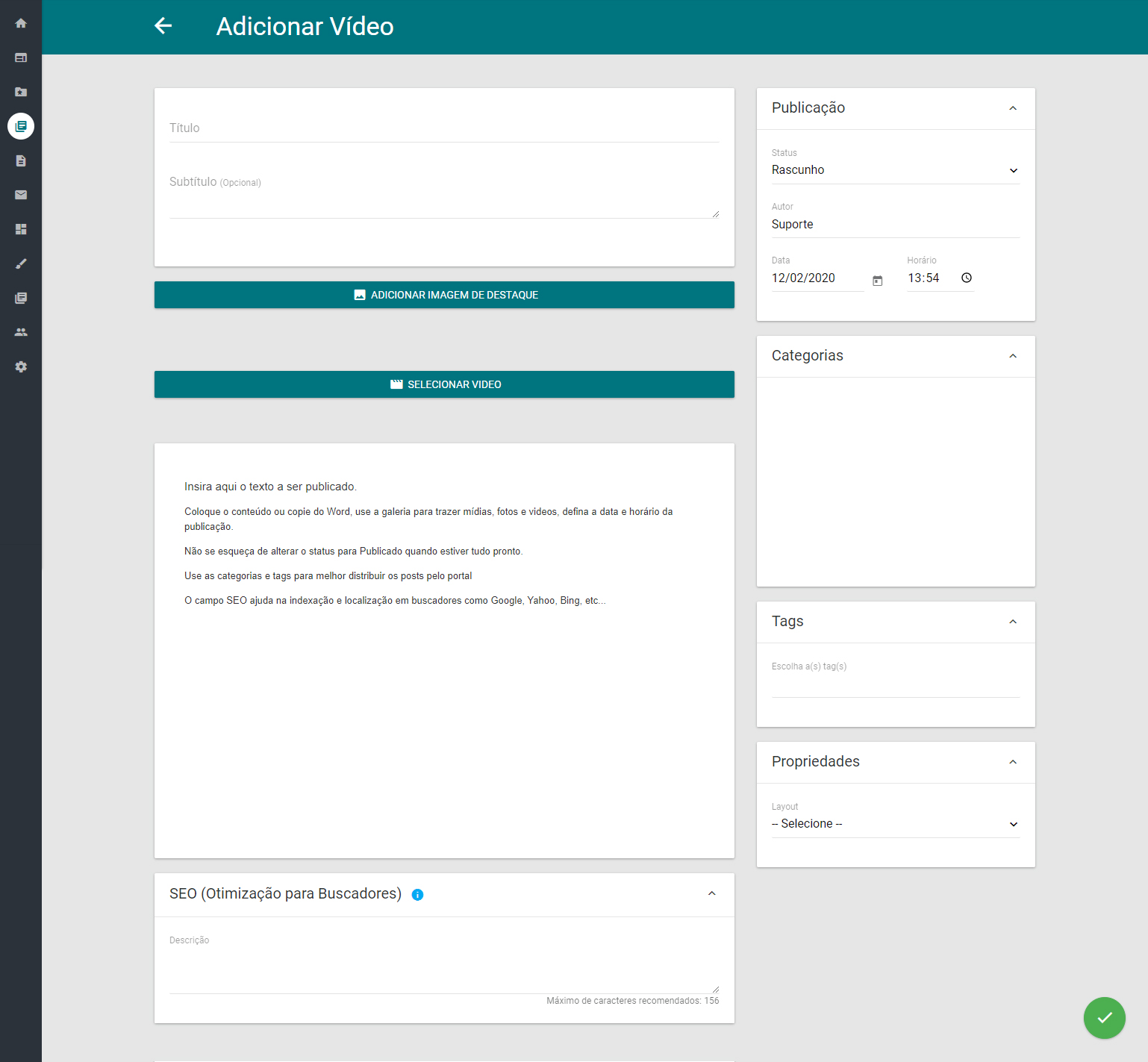The width and height of the screenshot is (1148, 1062).
Task: Open the clock time picker icon
Action: (967, 278)
